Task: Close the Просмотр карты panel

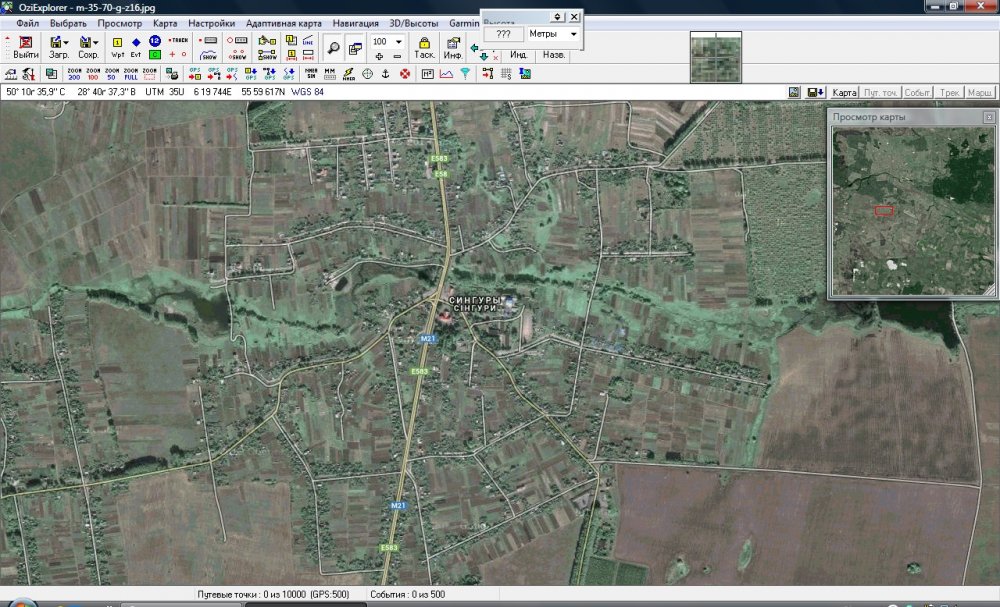Action: 989,117
